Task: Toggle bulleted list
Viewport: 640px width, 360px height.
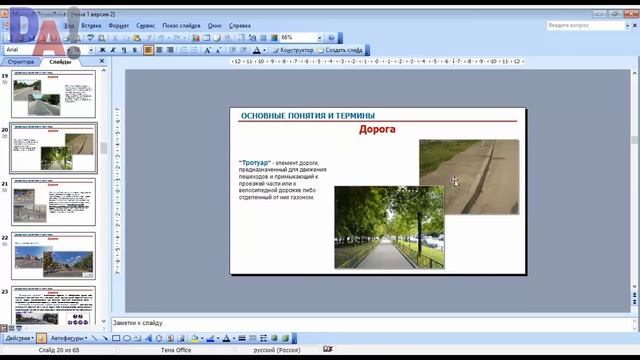Action: point(195,50)
